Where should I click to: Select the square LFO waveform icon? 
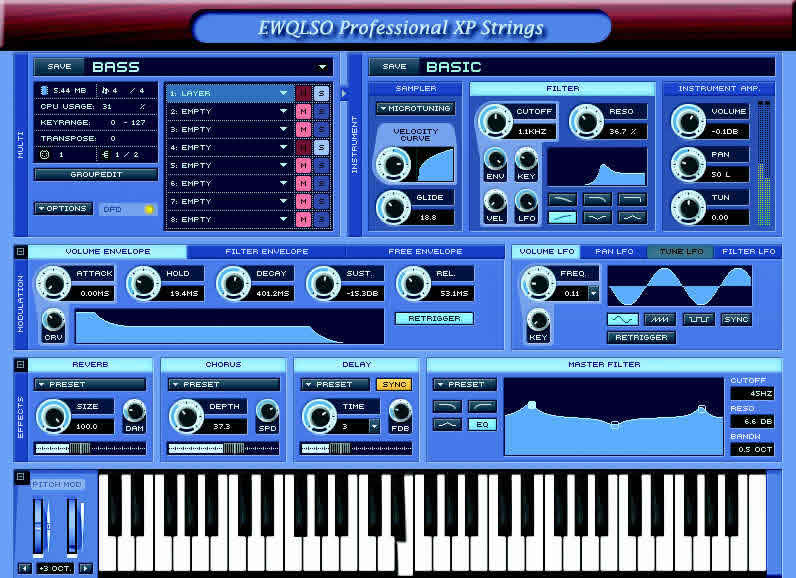[699, 319]
